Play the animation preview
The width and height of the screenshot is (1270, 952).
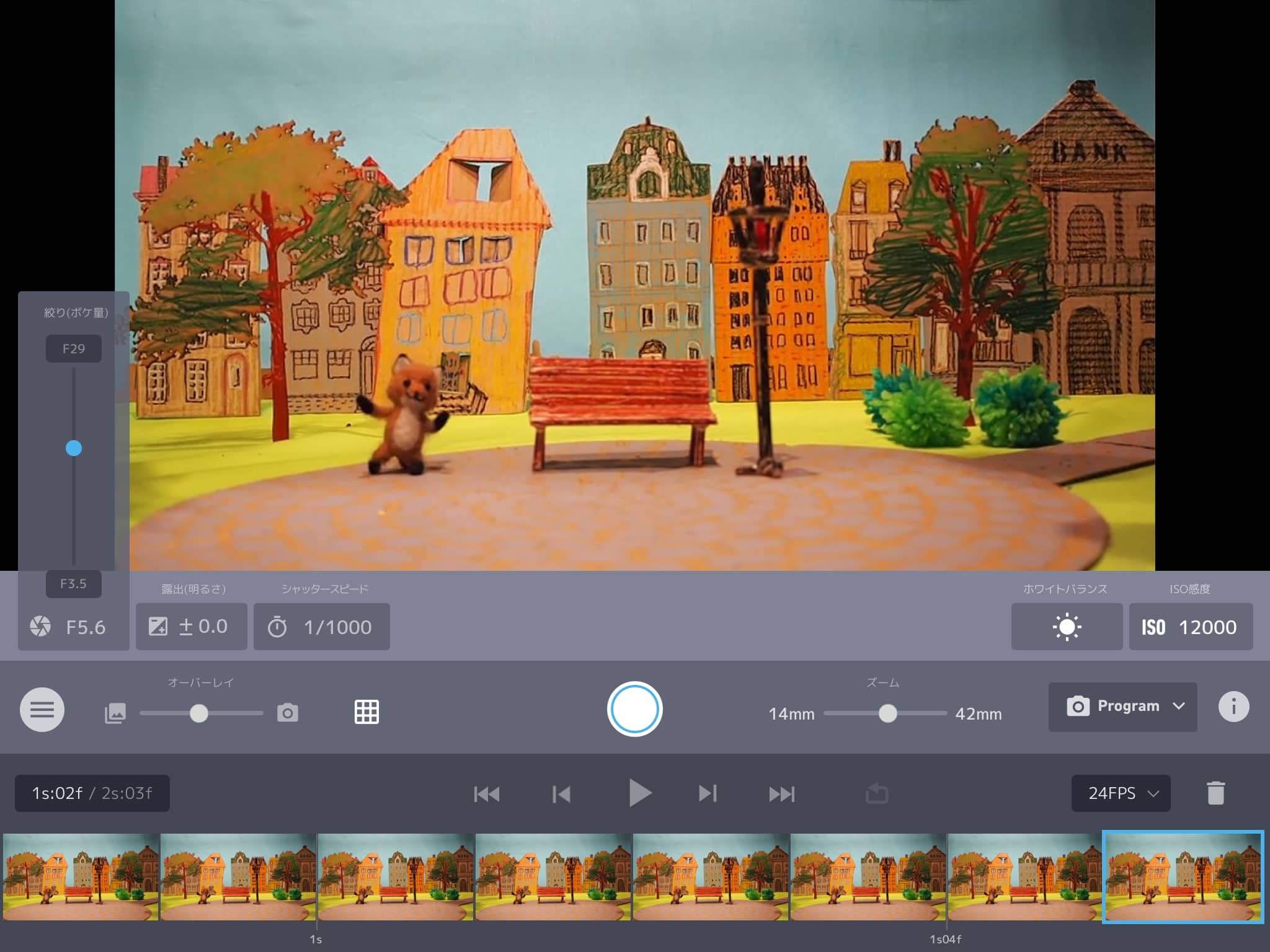pos(639,793)
